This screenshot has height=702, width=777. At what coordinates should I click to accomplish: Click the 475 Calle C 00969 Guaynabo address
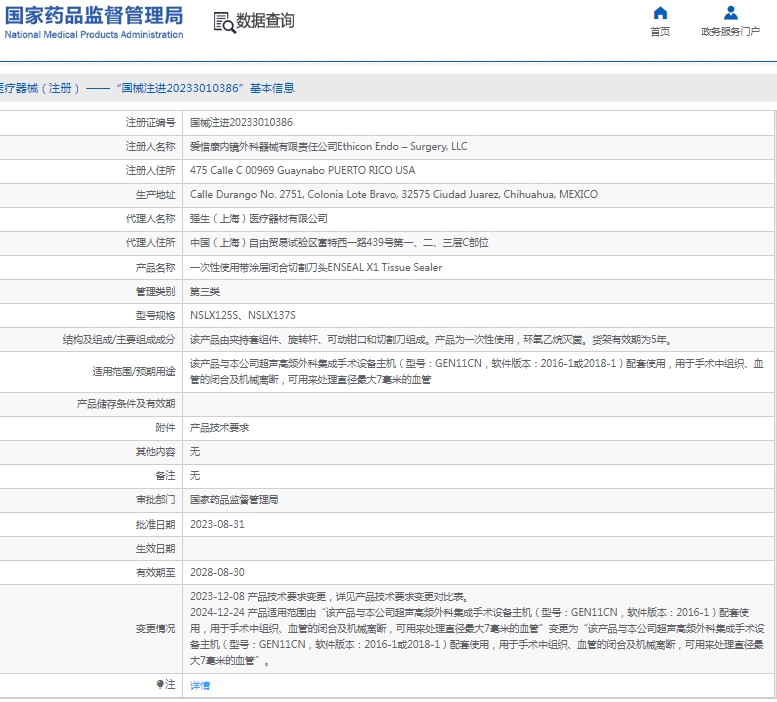[302, 170]
